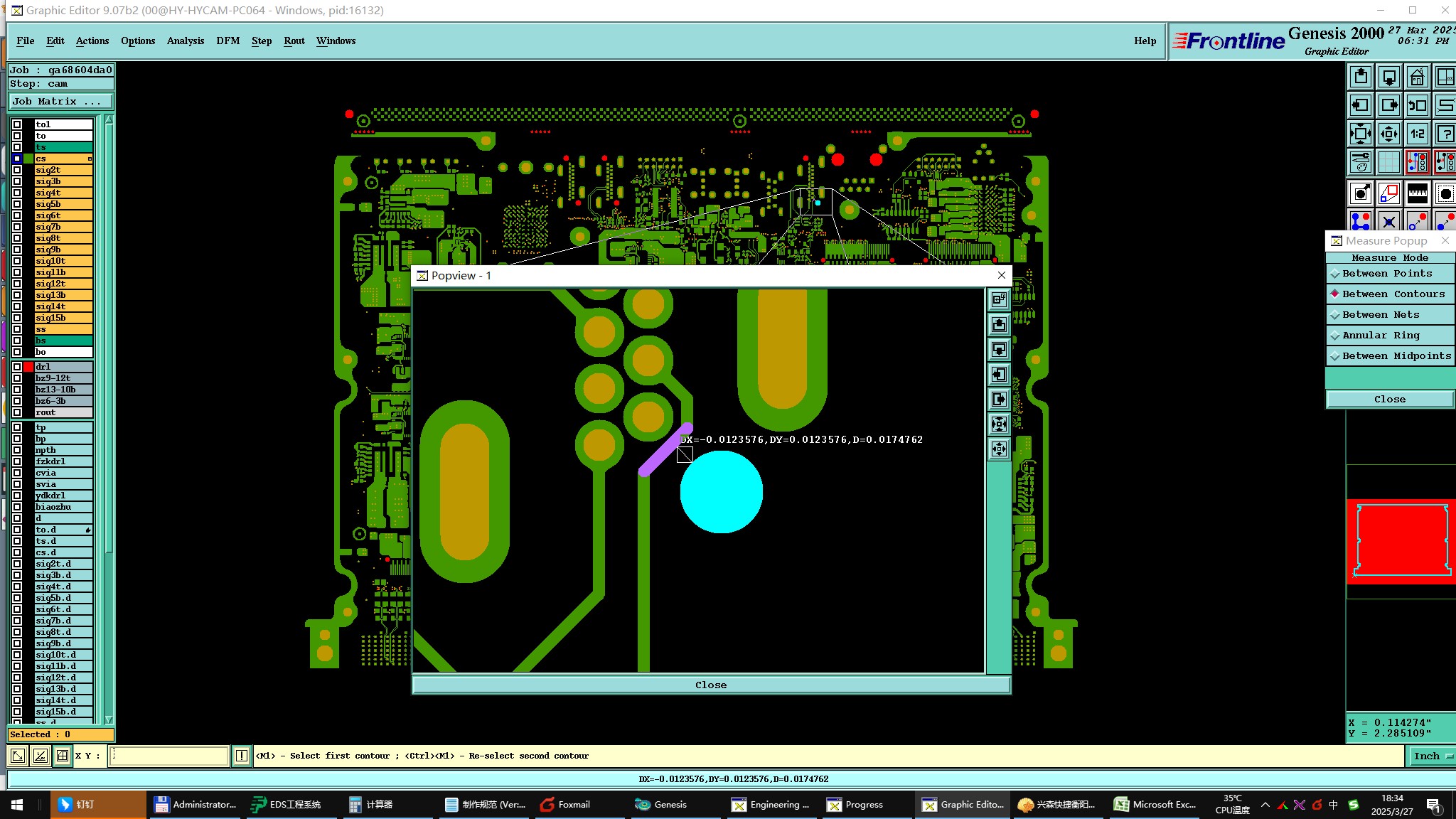Click the 1:2 zoom scale icon
Screen dimensions: 1456x819
point(1417,134)
